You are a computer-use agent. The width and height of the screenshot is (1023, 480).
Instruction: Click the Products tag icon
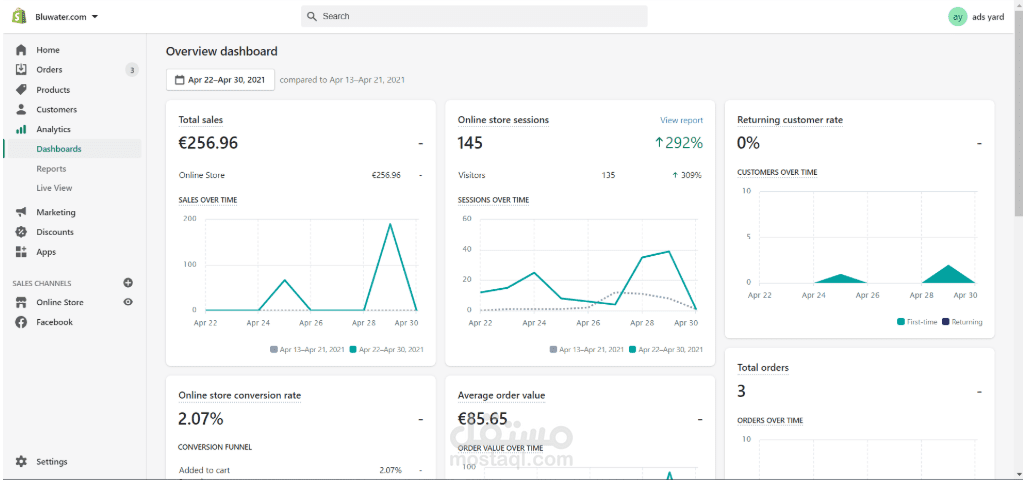[22, 90]
